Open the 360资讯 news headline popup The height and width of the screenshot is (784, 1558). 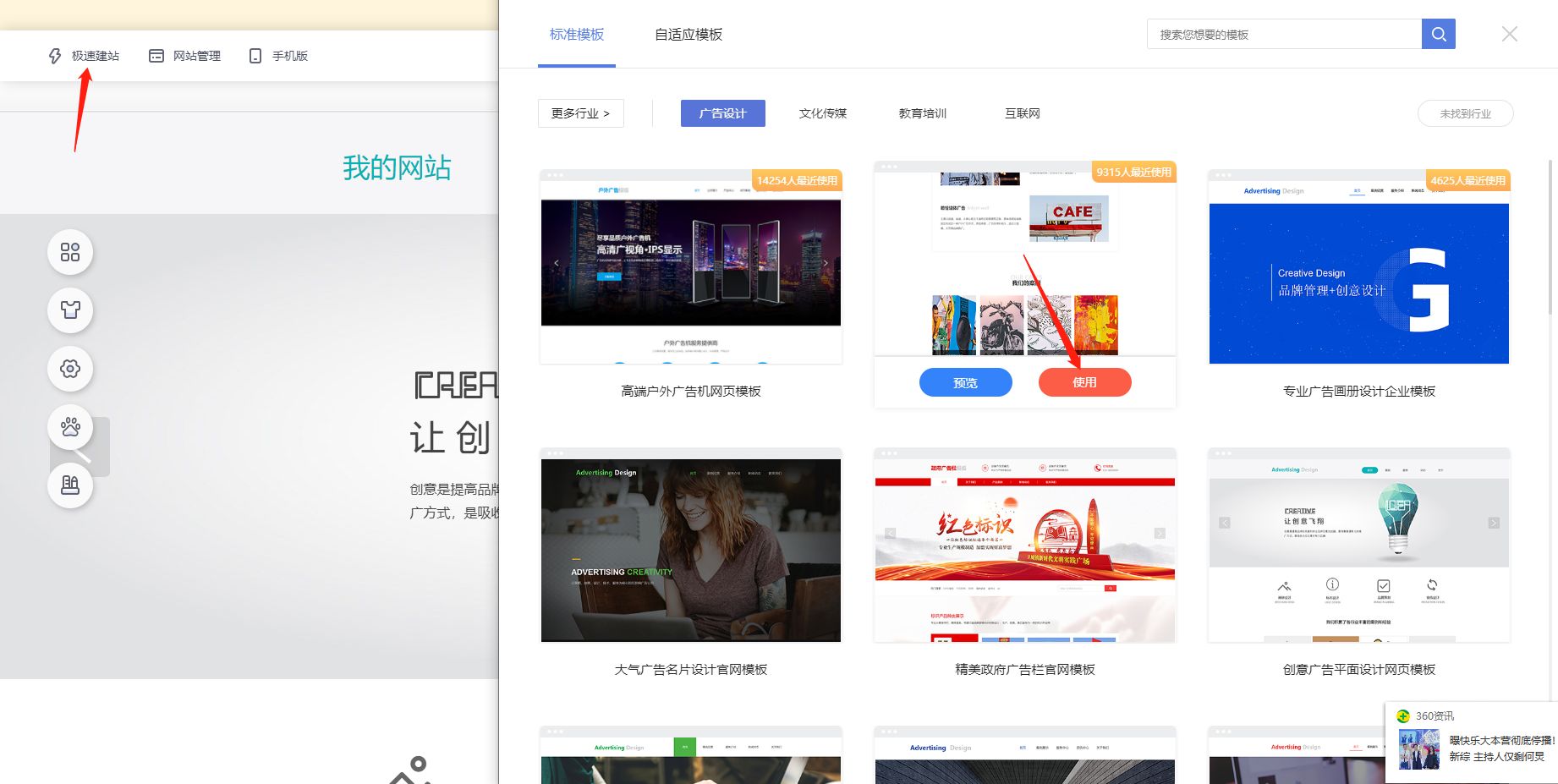(x=1501, y=748)
